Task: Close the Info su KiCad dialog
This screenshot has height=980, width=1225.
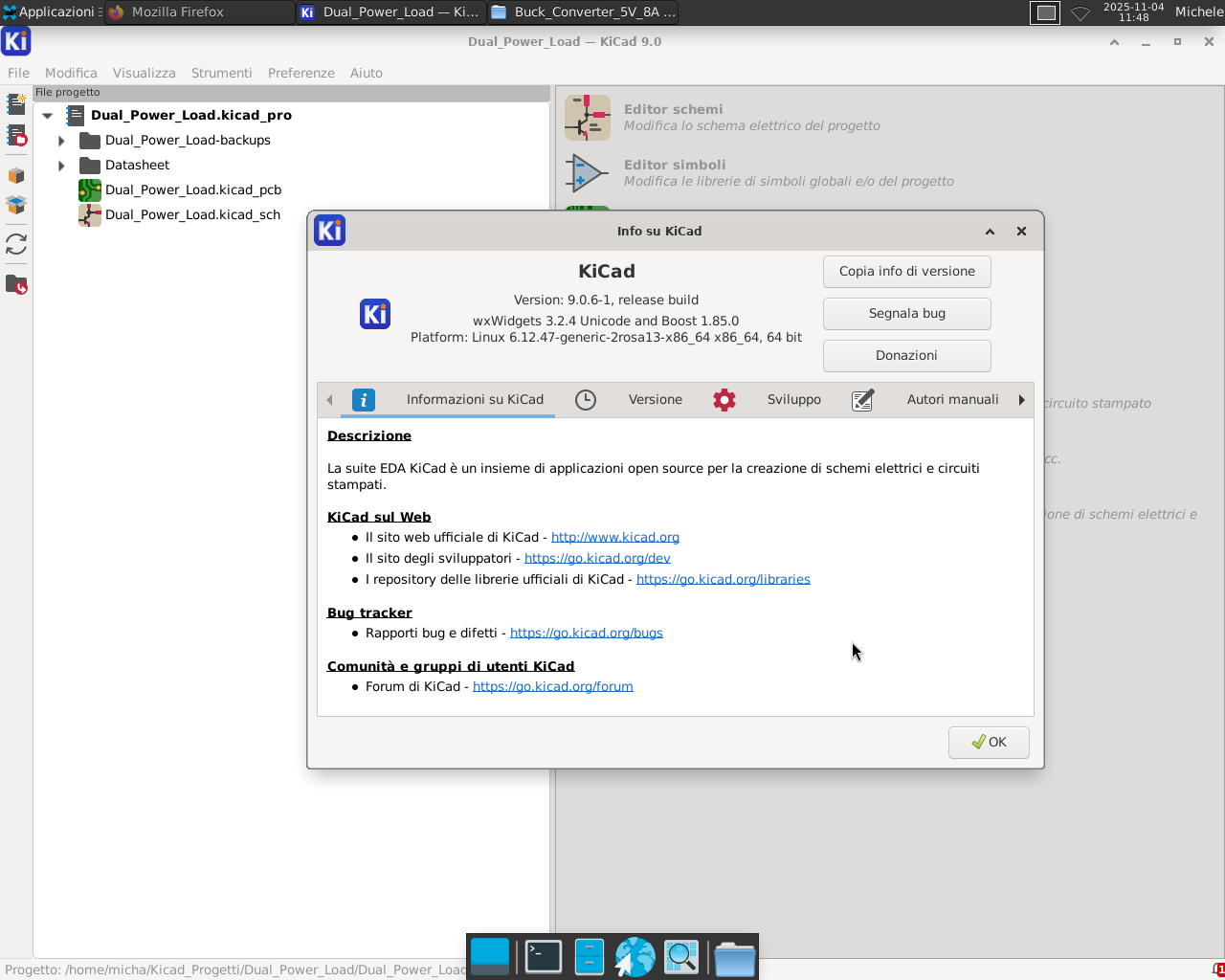Action: [1021, 232]
